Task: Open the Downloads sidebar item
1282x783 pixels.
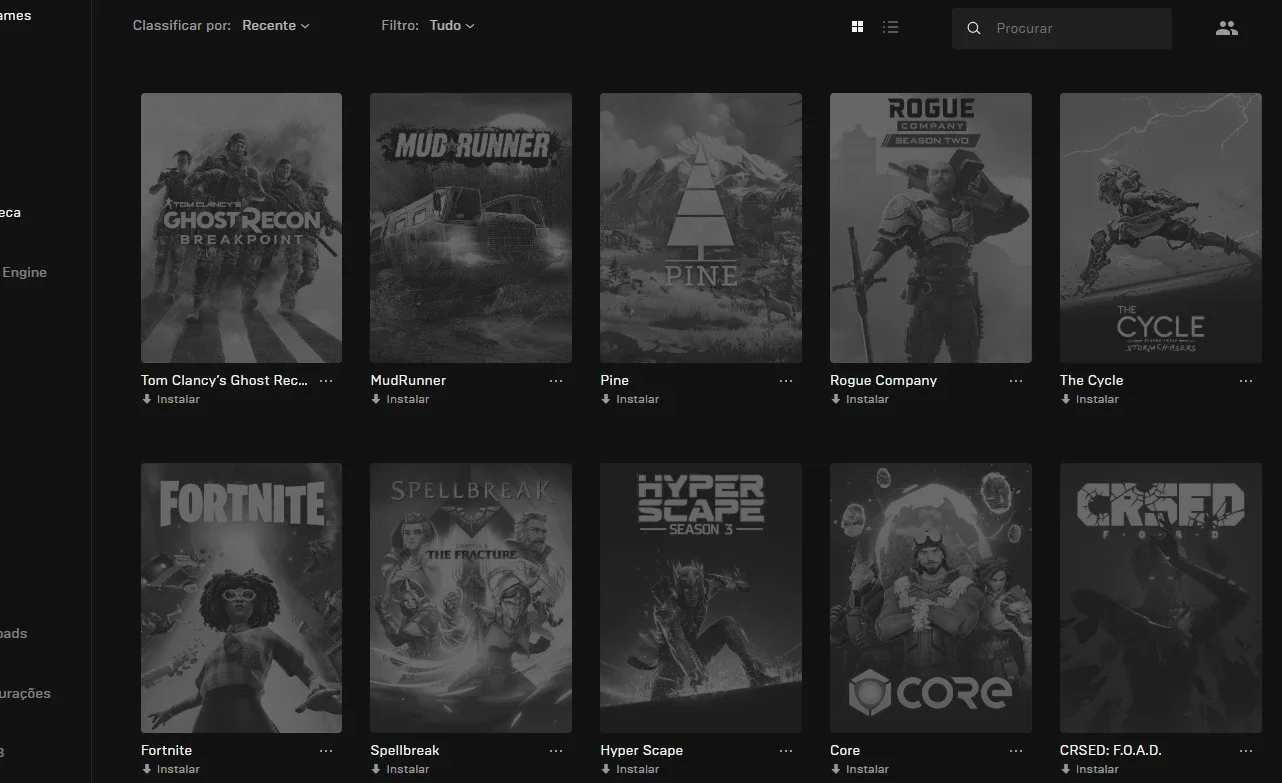Action: tap(14, 633)
